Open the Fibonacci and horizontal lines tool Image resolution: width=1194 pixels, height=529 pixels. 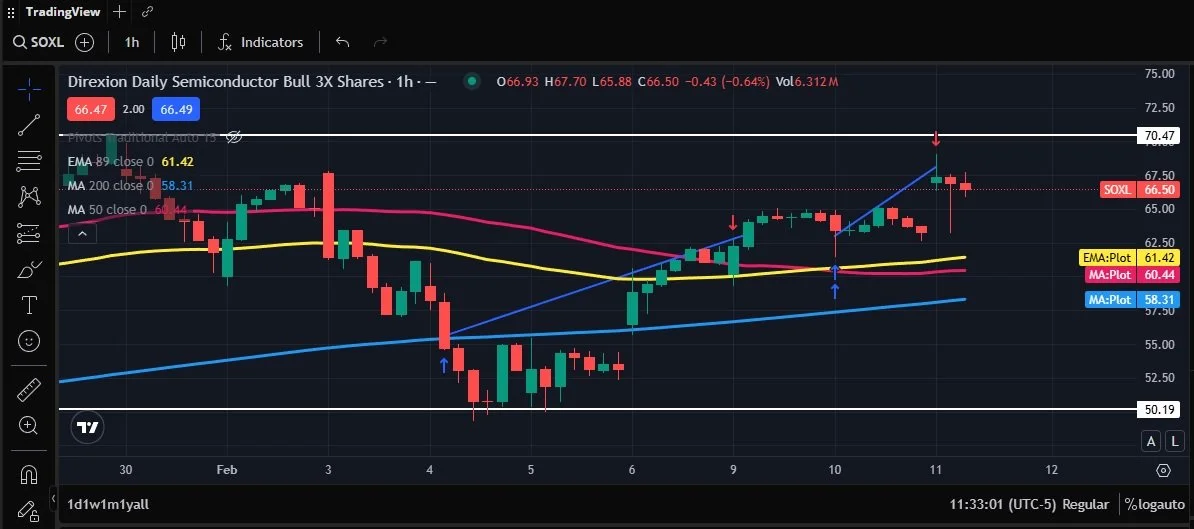[29, 161]
